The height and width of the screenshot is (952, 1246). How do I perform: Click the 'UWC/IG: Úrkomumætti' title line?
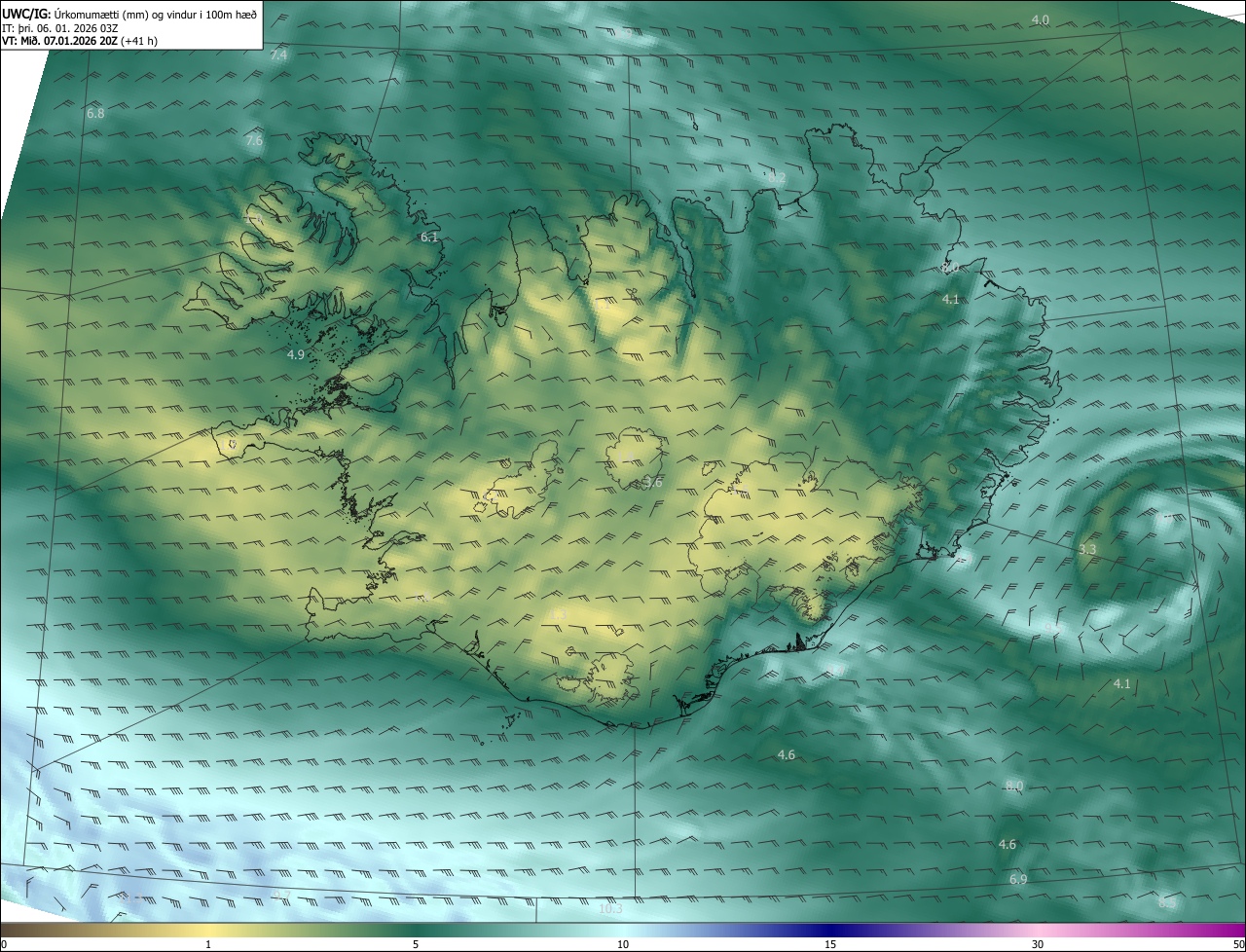(x=129, y=15)
